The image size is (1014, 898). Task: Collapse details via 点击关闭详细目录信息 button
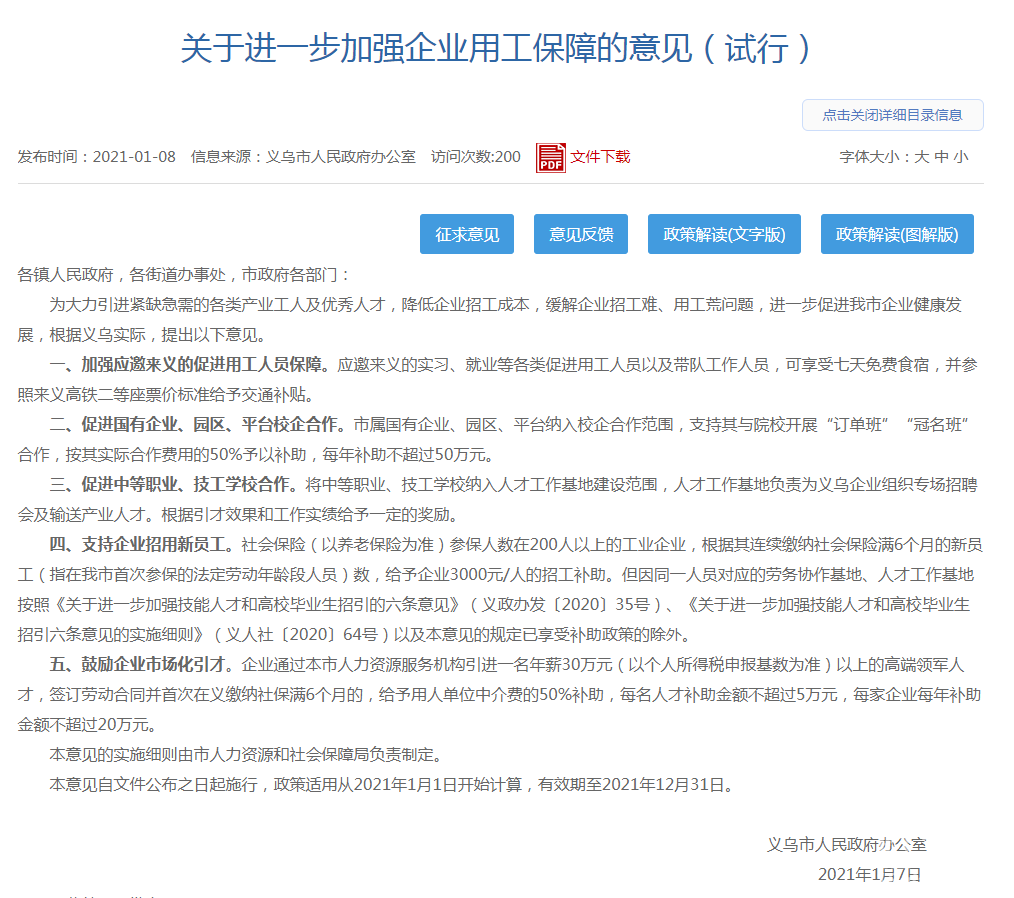click(x=892, y=115)
